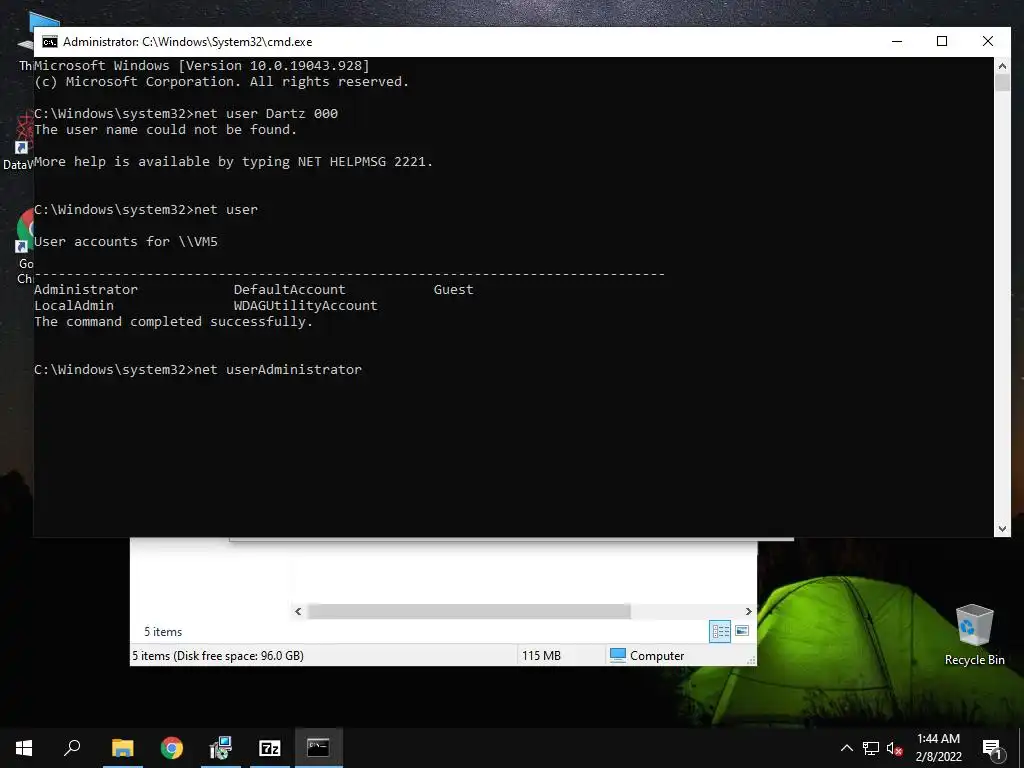The width and height of the screenshot is (1024, 768).
Task: Click '5 items (Disk free space: 96.0 GB)' status
Action: [x=217, y=656]
